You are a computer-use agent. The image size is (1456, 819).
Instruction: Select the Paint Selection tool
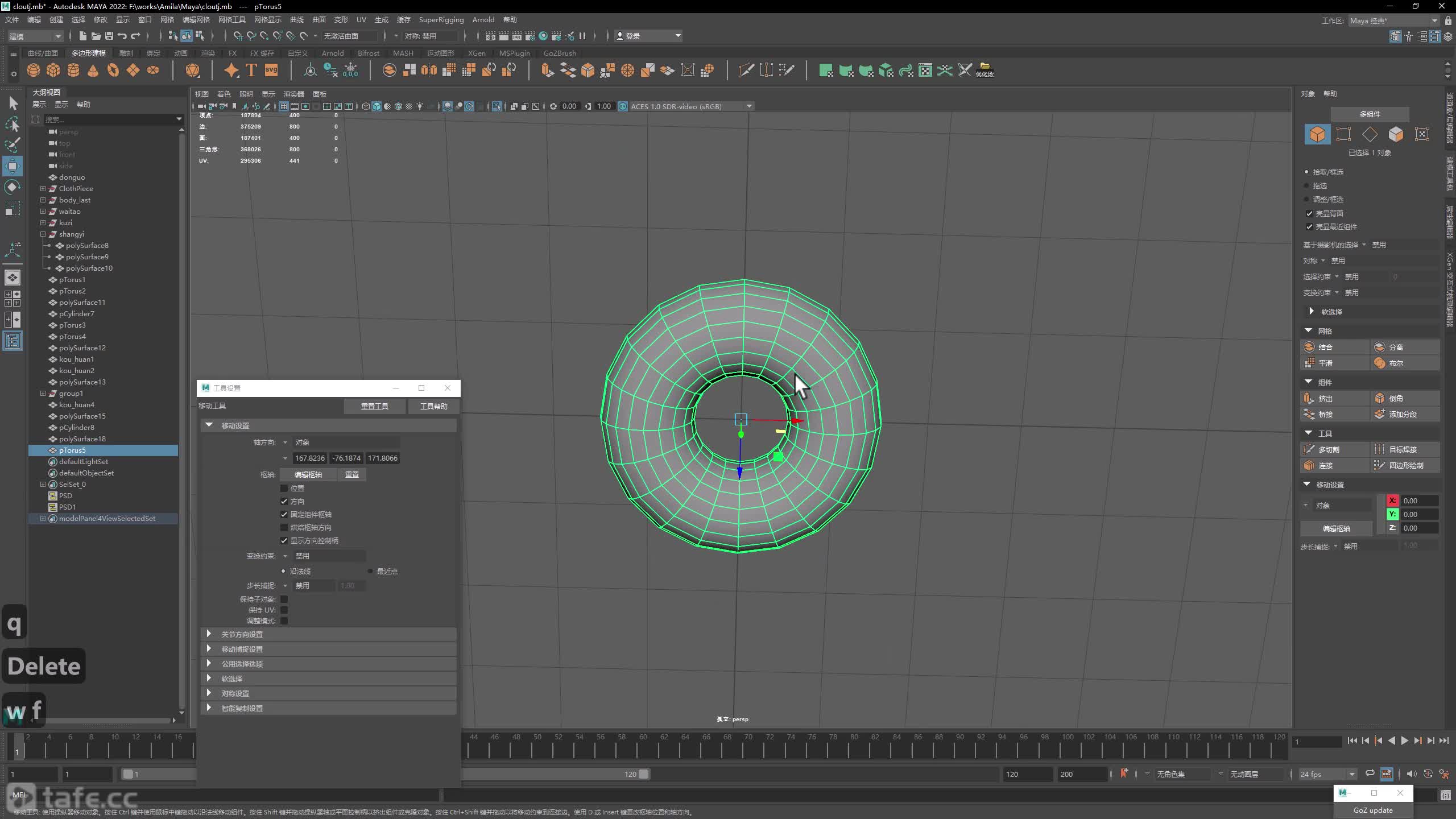click(x=13, y=144)
